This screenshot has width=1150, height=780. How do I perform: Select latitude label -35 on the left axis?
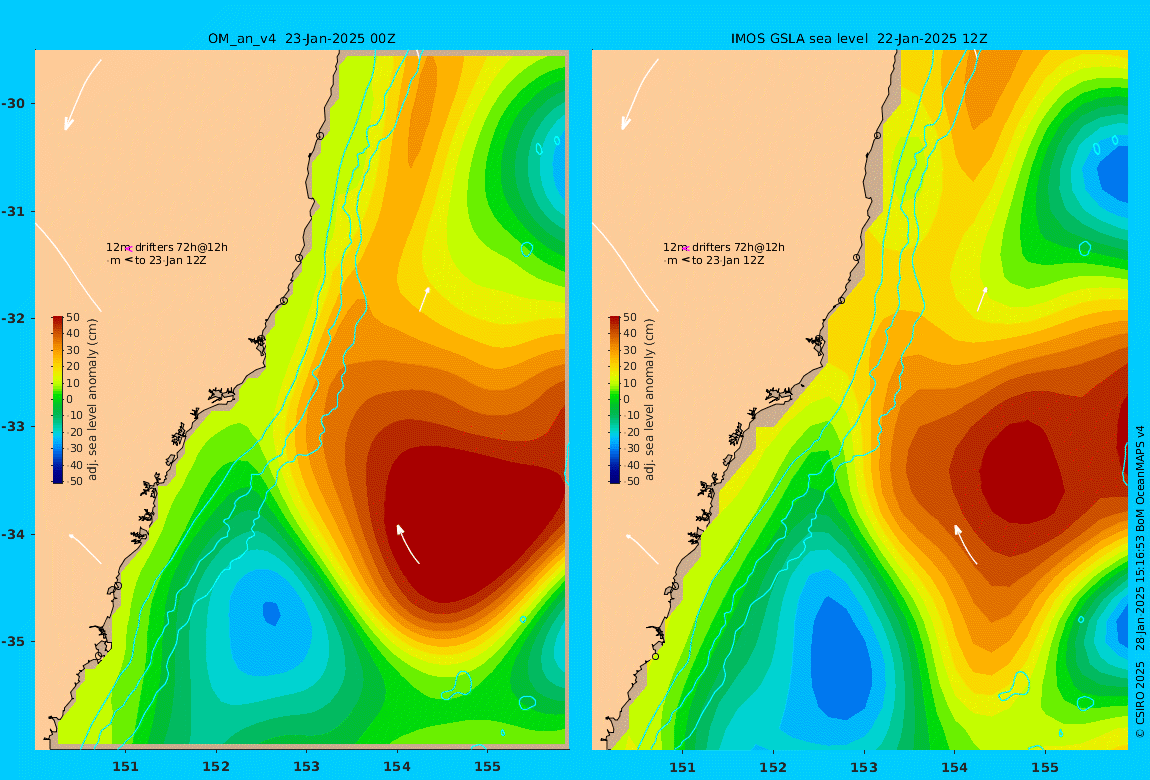tap(13, 642)
